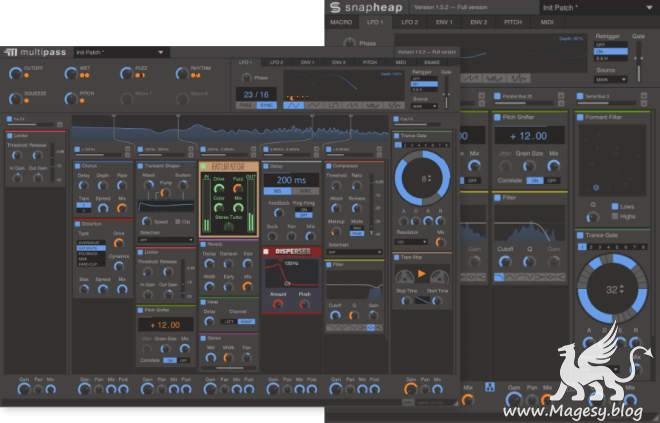Click the Multipass 200 ms delay time field
The height and width of the screenshot is (423, 660).
(291, 180)
